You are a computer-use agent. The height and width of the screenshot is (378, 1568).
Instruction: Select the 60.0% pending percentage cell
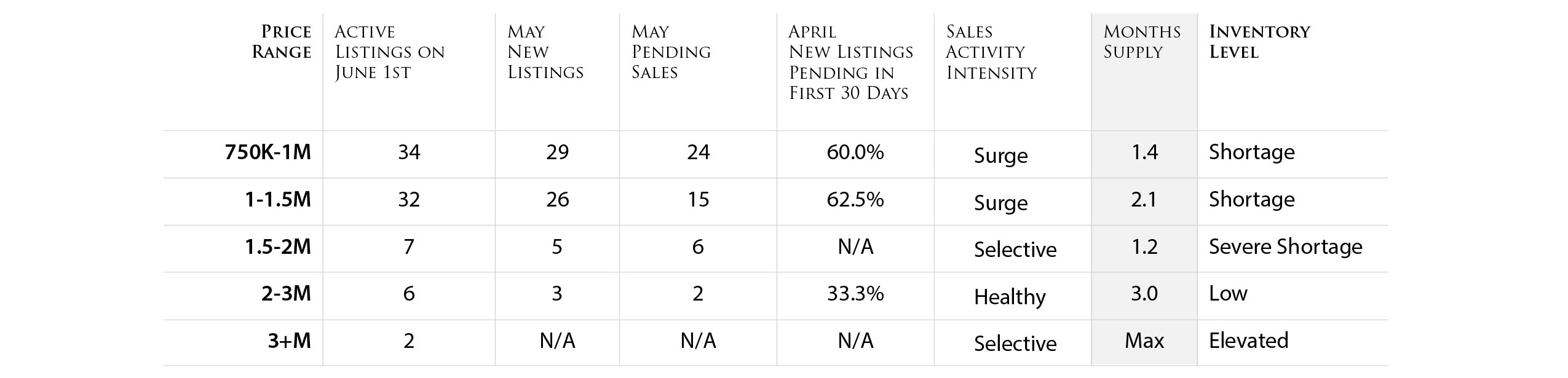855,152
